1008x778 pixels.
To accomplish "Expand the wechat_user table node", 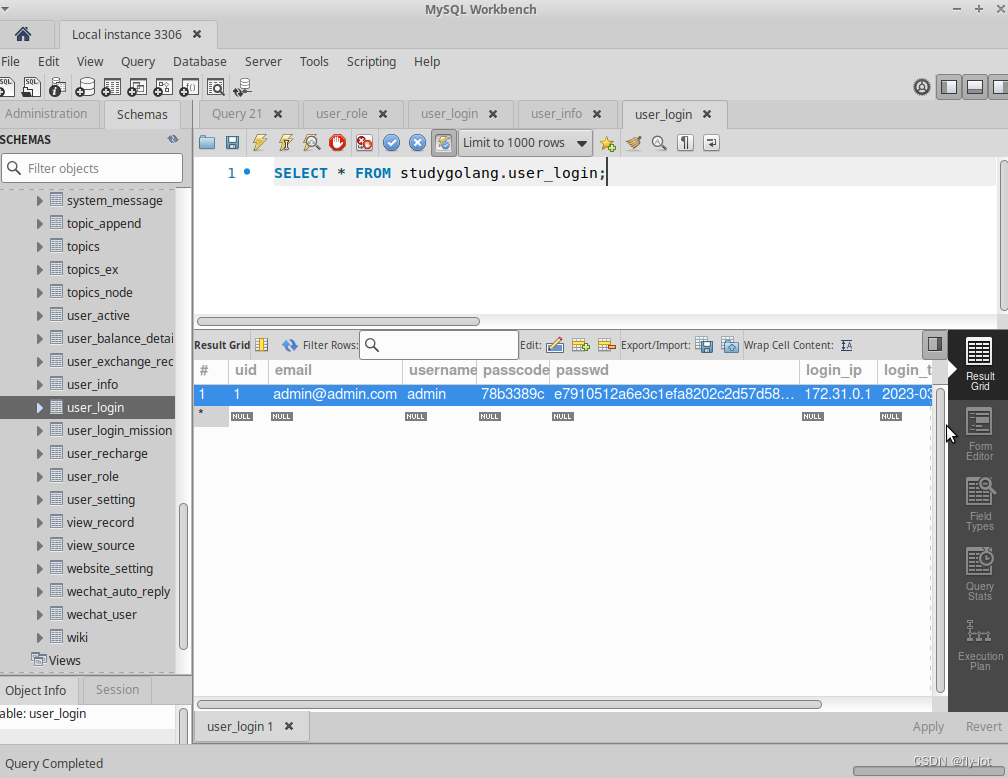I will [39, 615].
